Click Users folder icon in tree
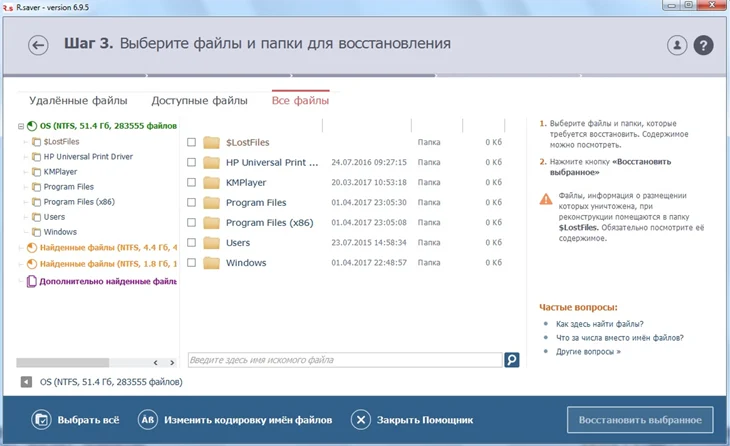 click(36, 217)
